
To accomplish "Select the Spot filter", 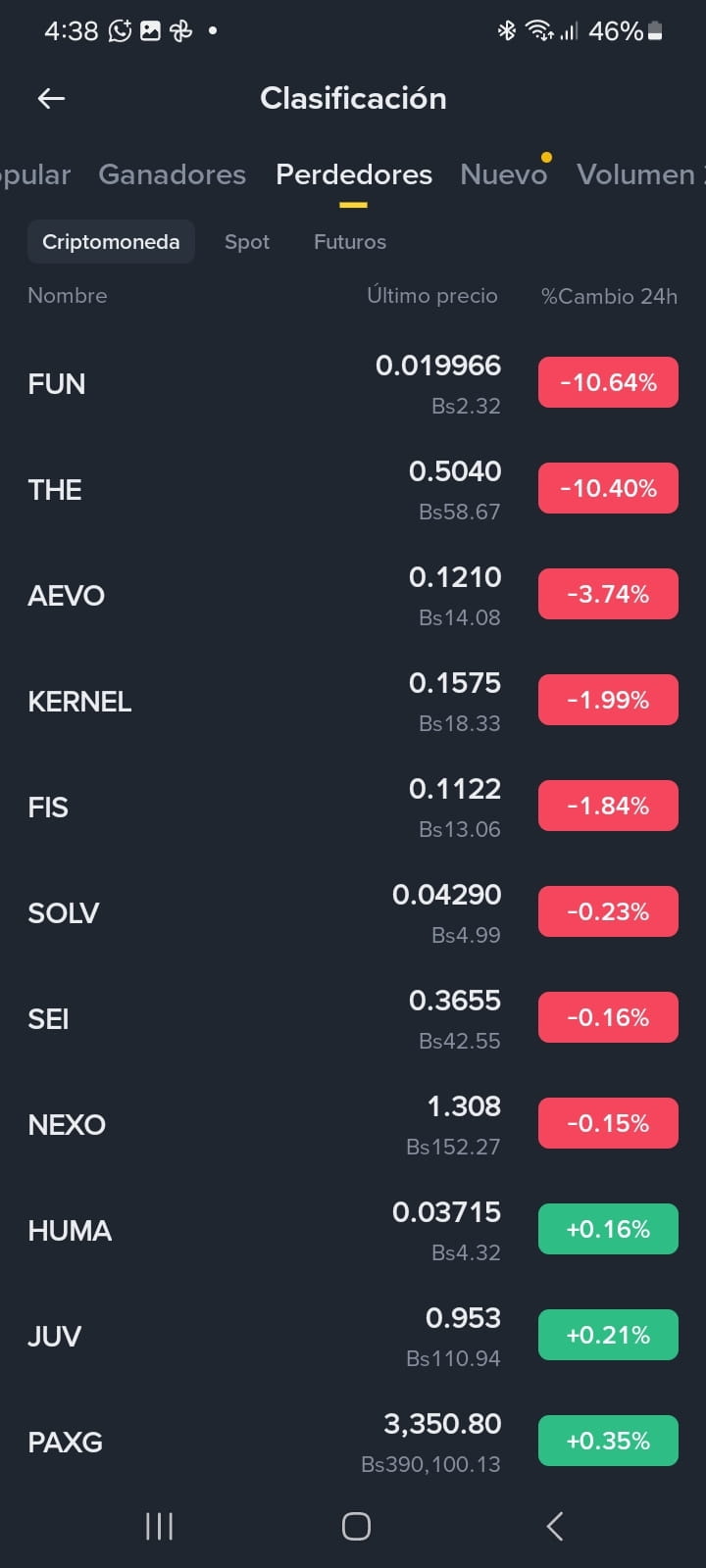I will [247, 242].
